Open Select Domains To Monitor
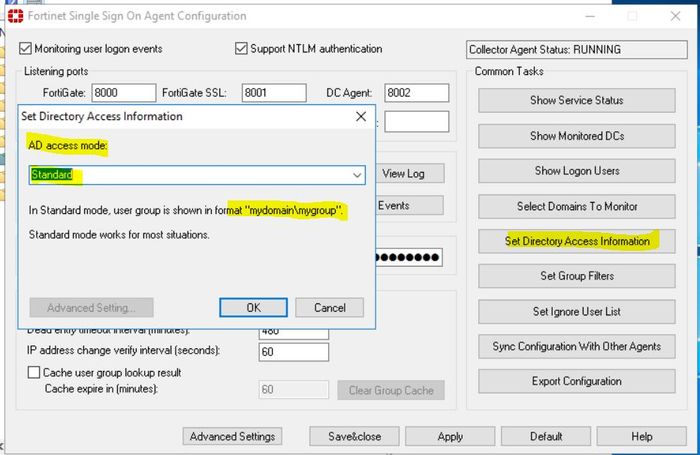Image resolution: width=700 pixels, height=455 pixels. tap(577, 206)
